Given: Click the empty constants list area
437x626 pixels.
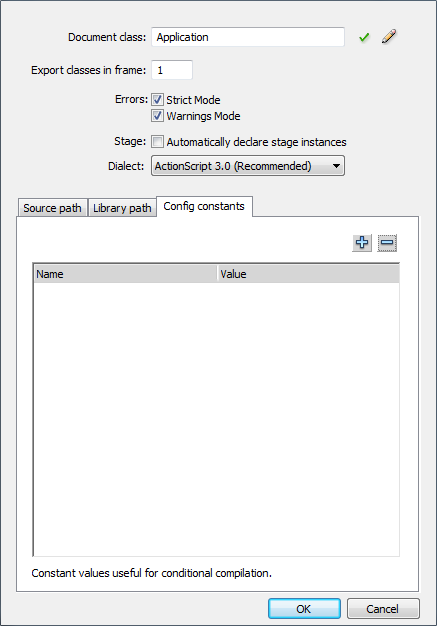Looking at the screenshot, I should click(x=216, y=419).
